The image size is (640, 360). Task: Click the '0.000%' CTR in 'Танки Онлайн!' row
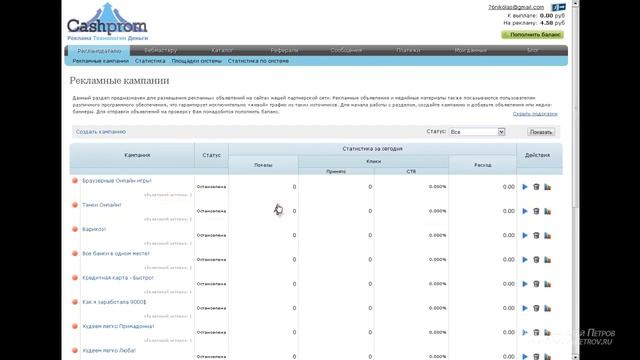click(x=438, y=211)
